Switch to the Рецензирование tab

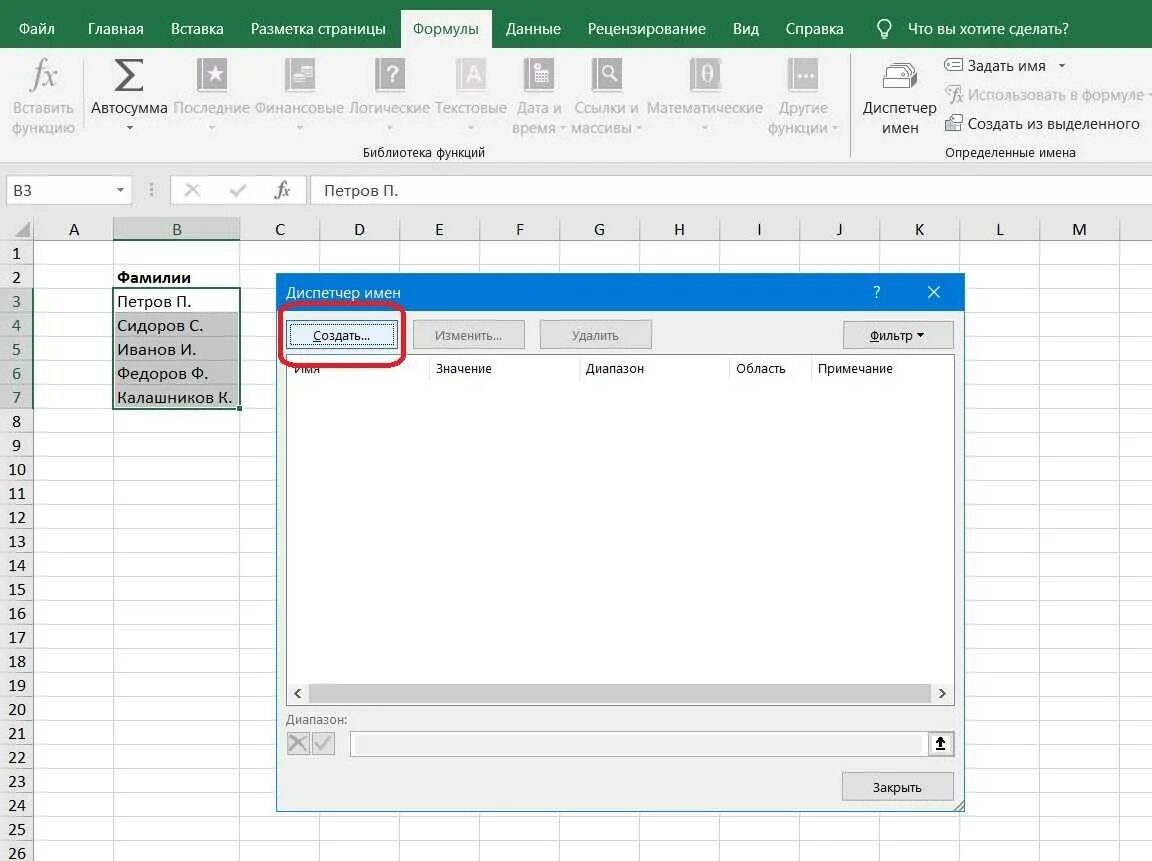647,29
